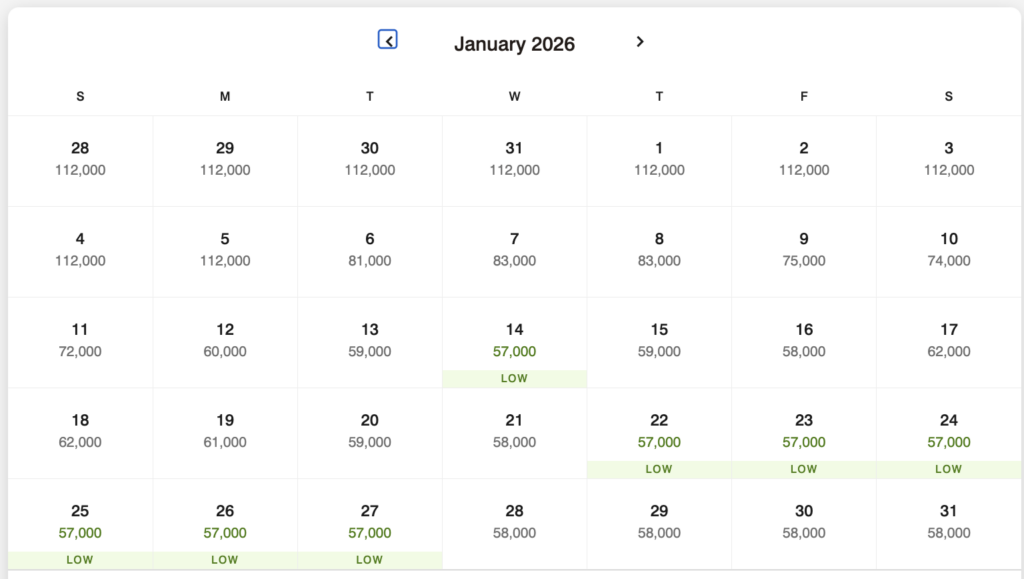Advance to next month arrow

pos(640,42)
